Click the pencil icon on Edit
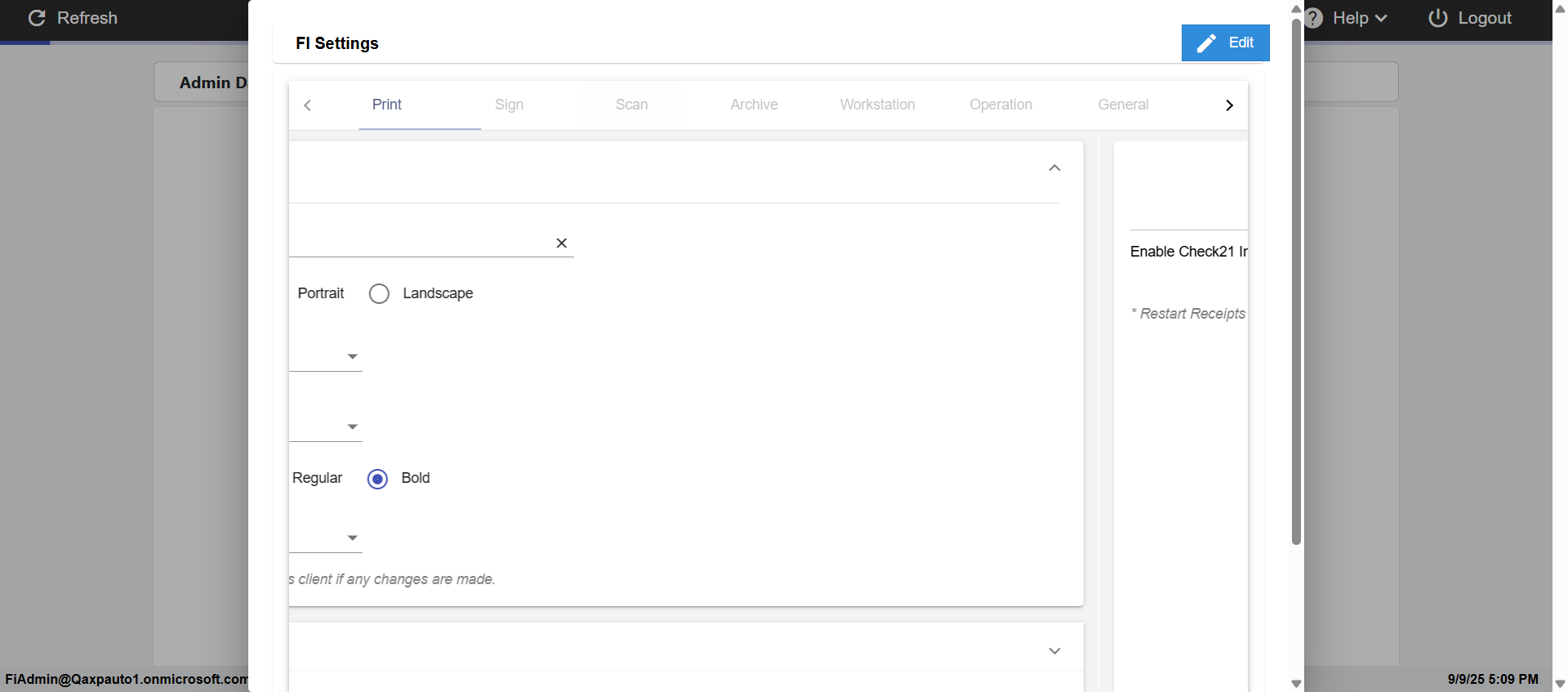 (x=1206, y=43)
